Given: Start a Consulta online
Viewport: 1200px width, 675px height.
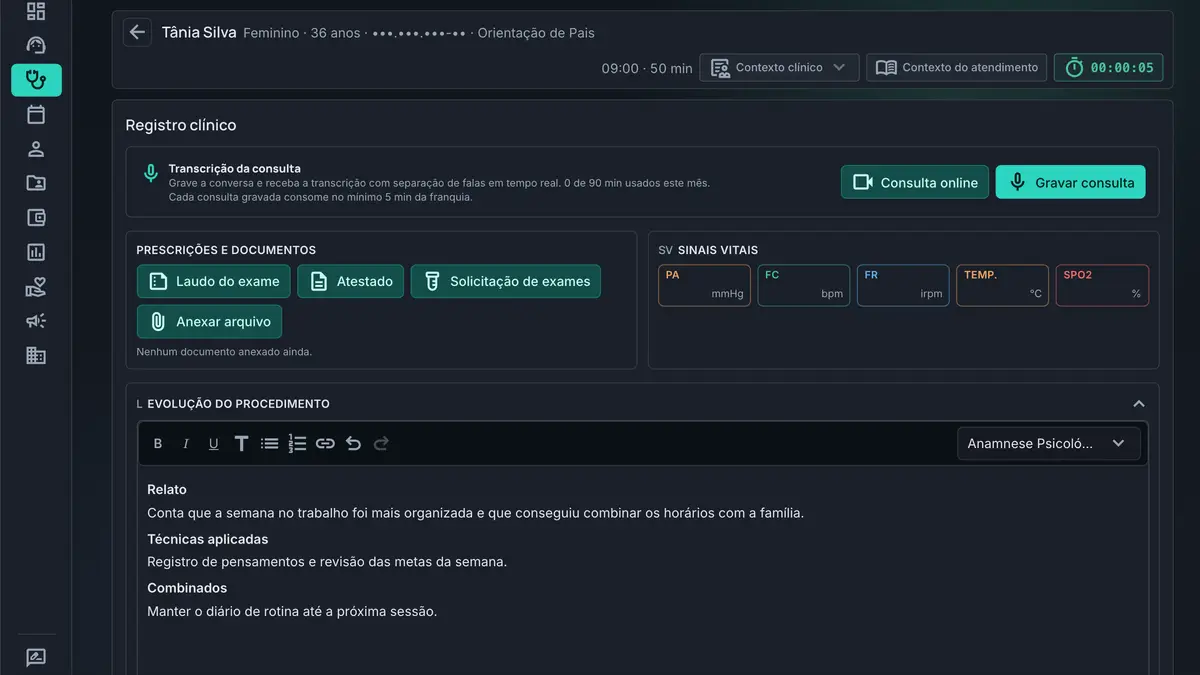Looking at the screenshot, I should [915, 182].
